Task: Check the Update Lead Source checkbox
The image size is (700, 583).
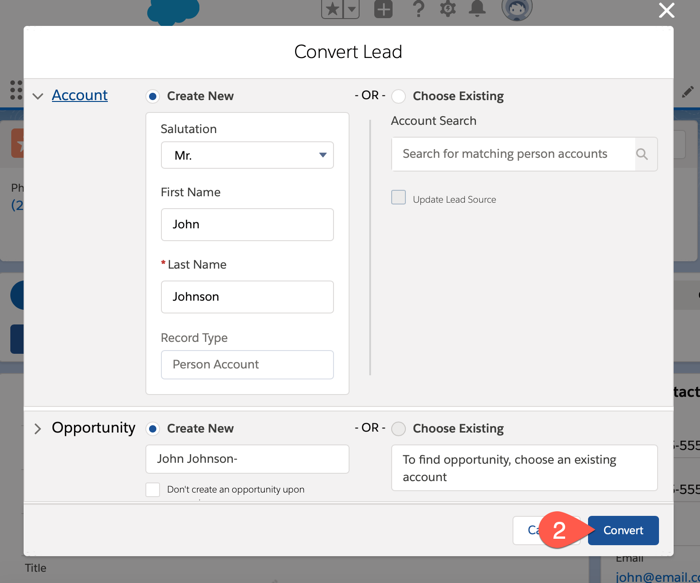Action: (x=399, y=198)
